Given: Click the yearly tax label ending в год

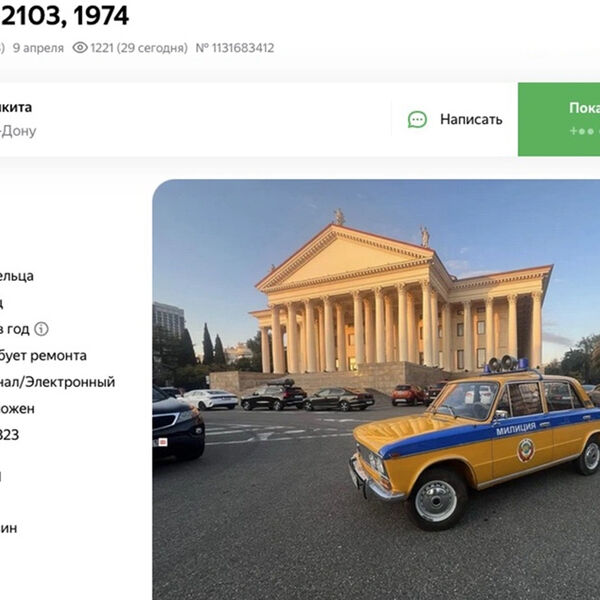Looking at the screenshot, I should coord(15,329).
